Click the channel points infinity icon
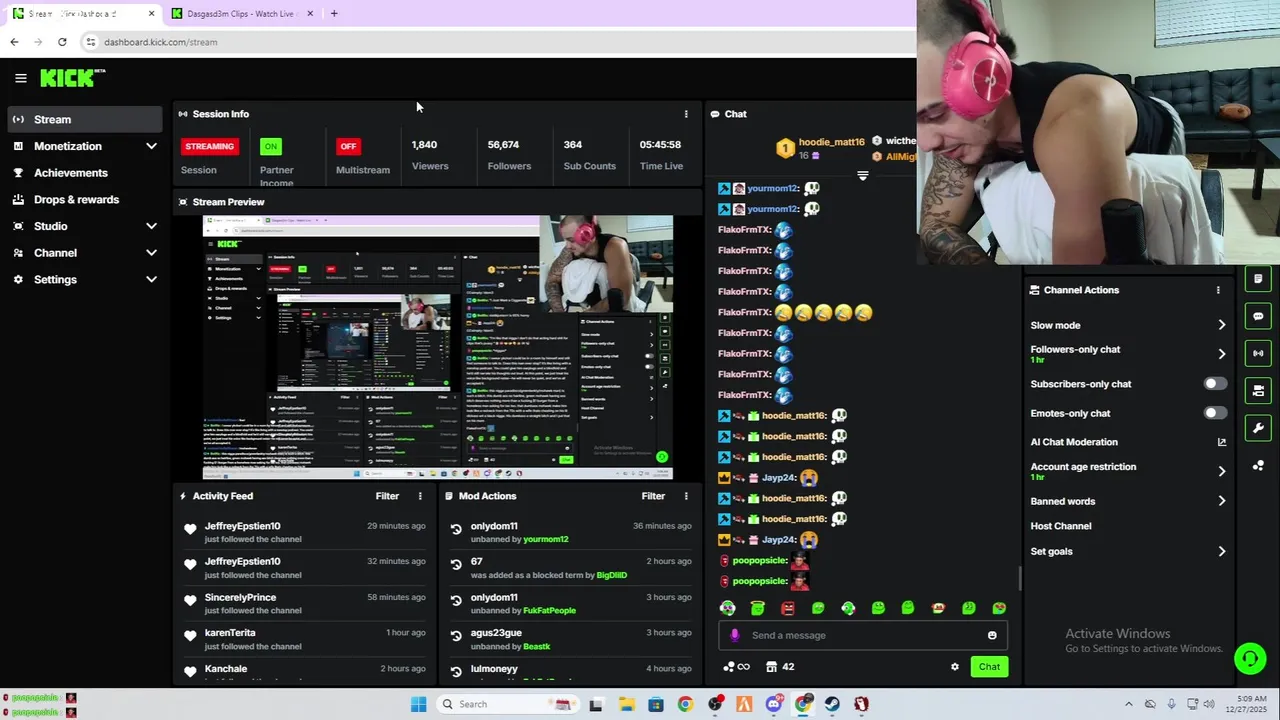This screenshot has height=720, width=1280. click(736, 667)
